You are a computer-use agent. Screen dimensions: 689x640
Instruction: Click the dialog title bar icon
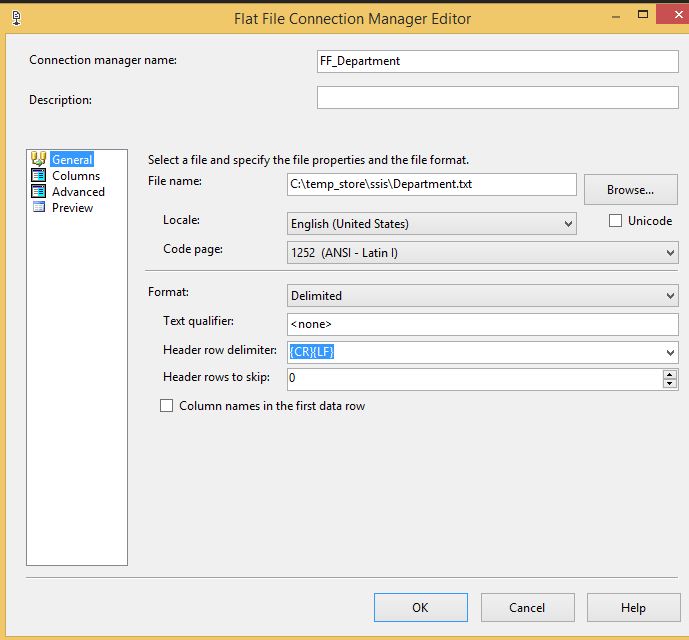click(15, 18)
